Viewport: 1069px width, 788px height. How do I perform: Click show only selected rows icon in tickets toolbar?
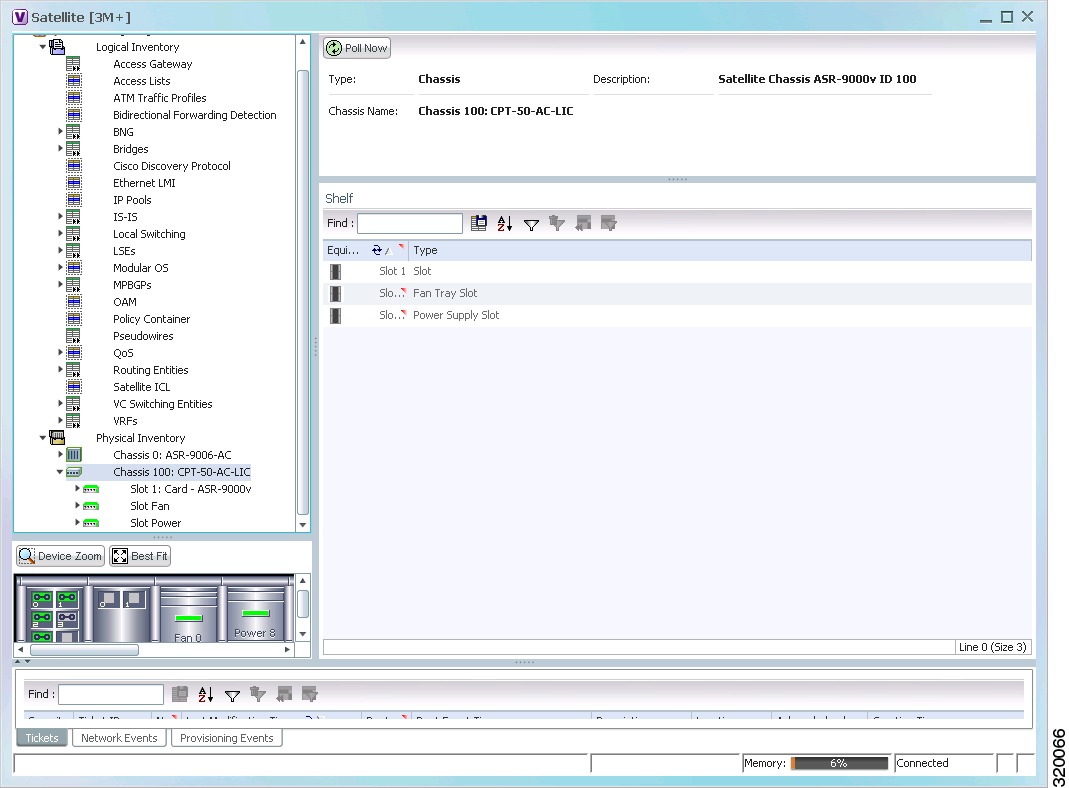[310, 694]
